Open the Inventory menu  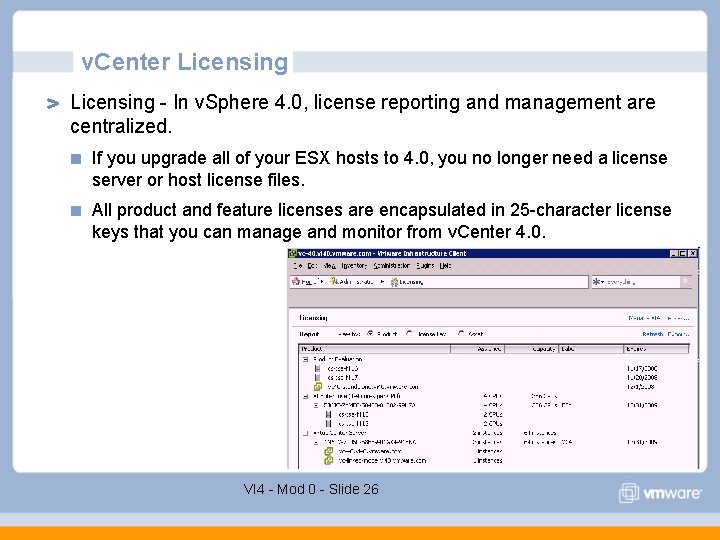pyautogui.click(x=354, y=266)
